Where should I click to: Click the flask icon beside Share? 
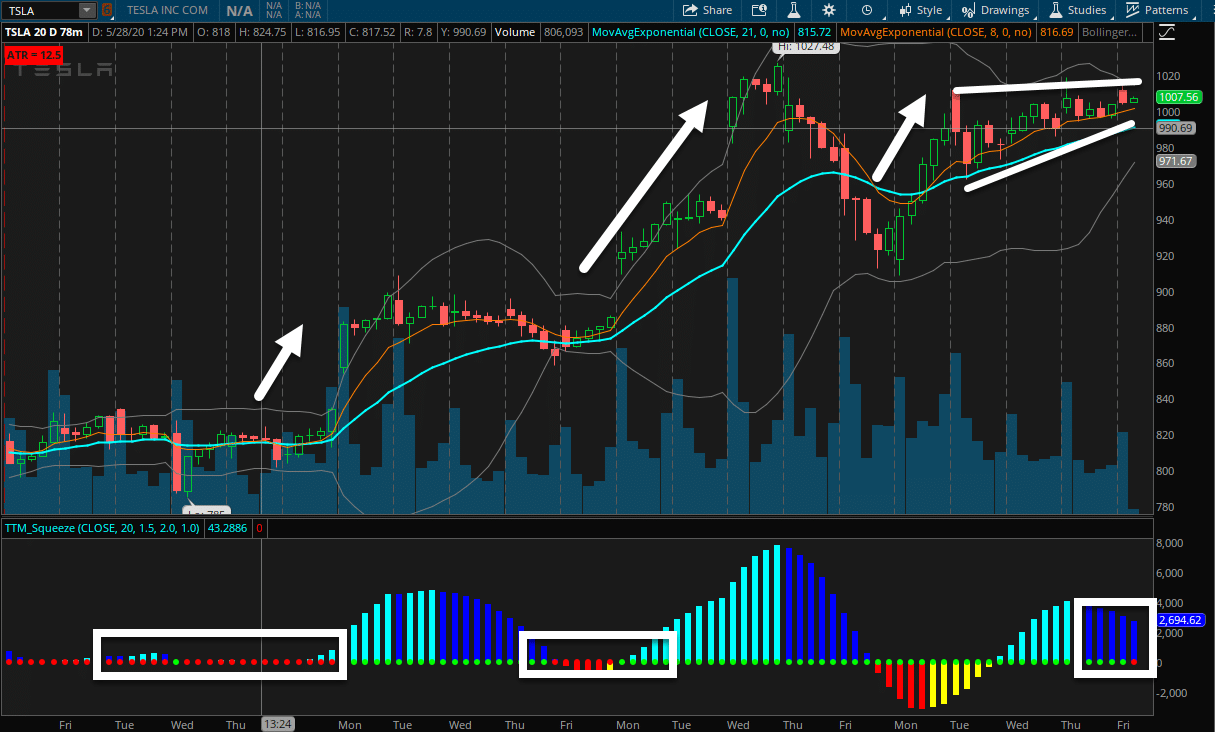click(794, 10)
